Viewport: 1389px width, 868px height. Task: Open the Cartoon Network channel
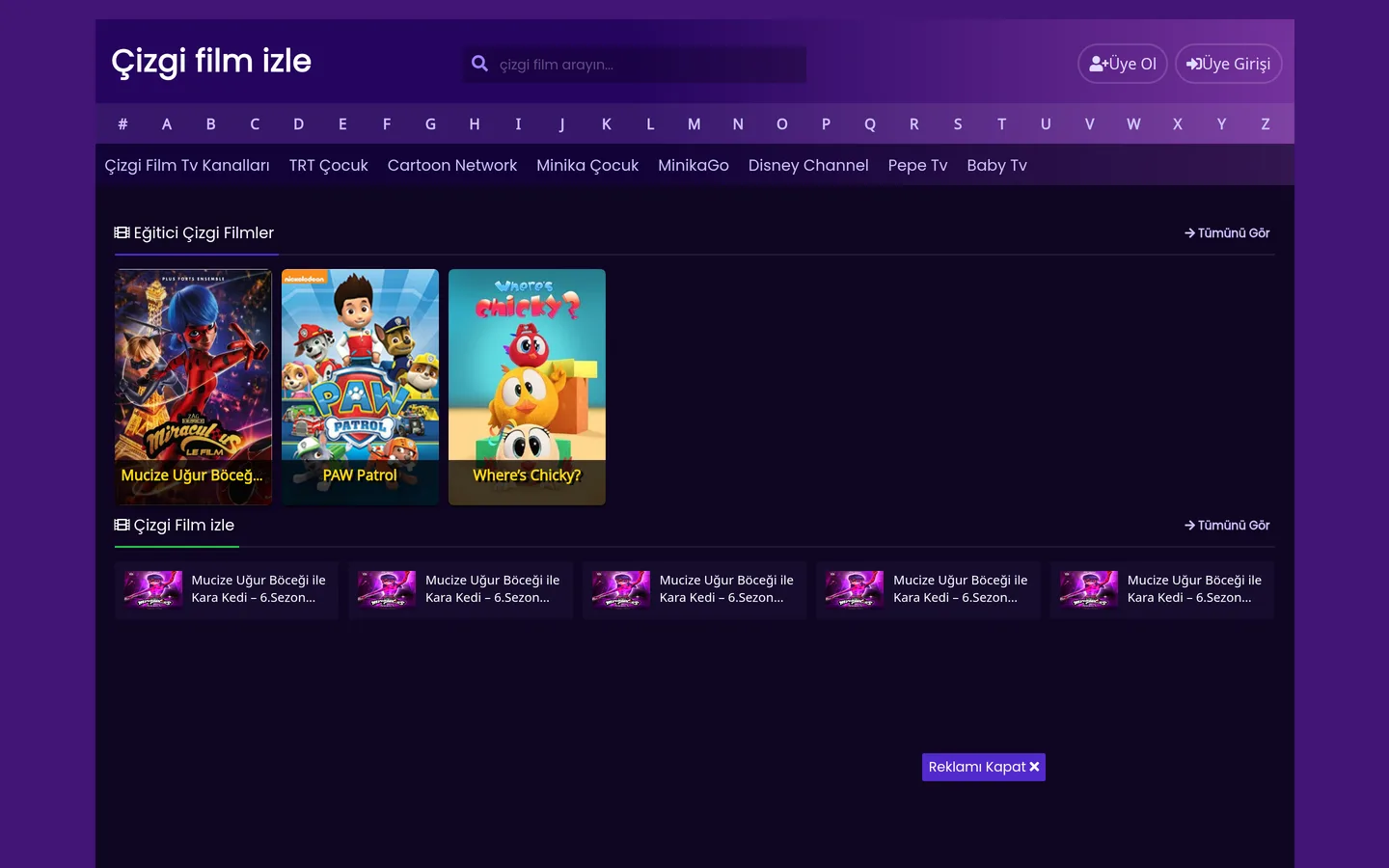(x=452, y=165)
